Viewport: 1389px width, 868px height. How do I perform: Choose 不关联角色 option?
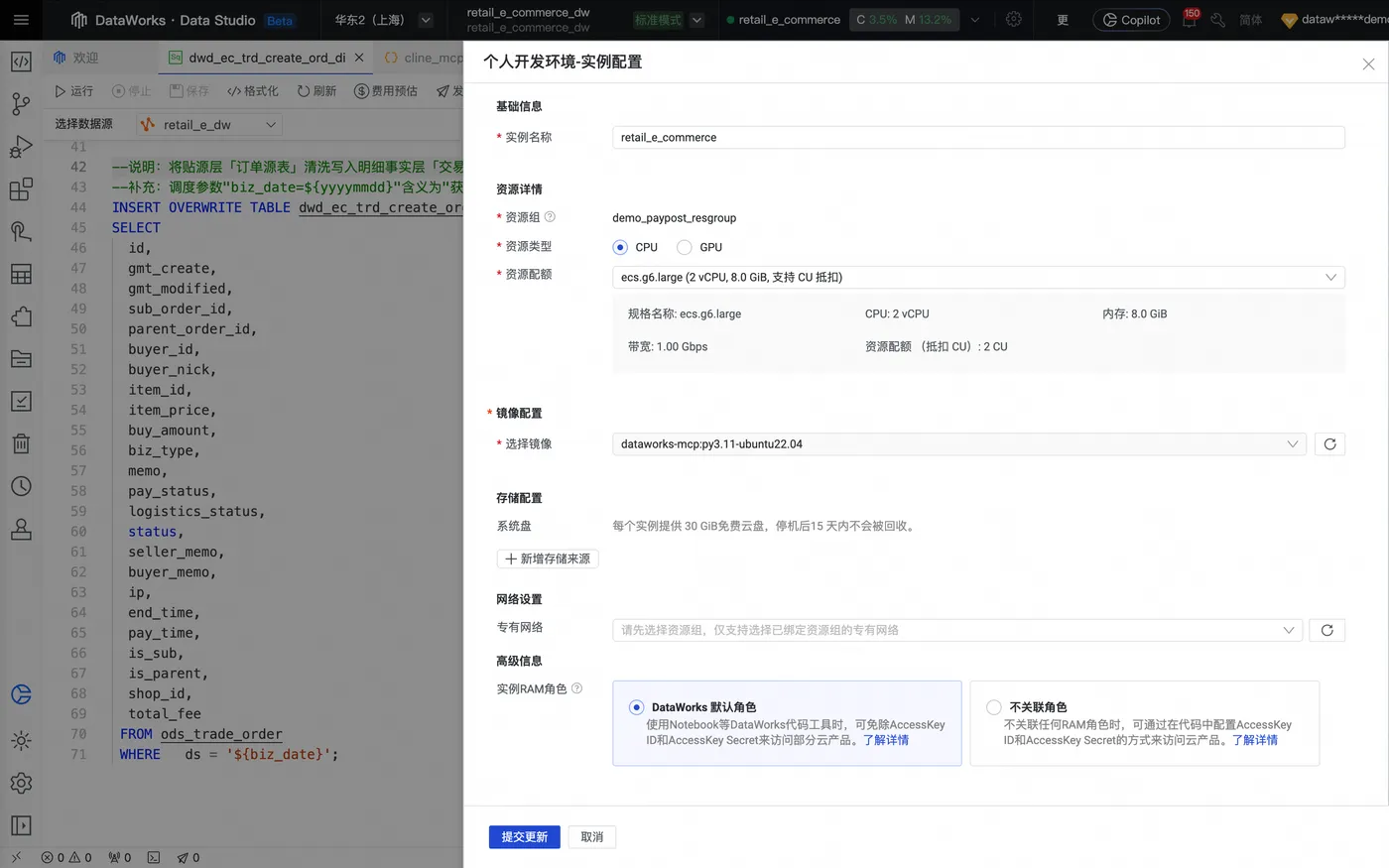1144,723
